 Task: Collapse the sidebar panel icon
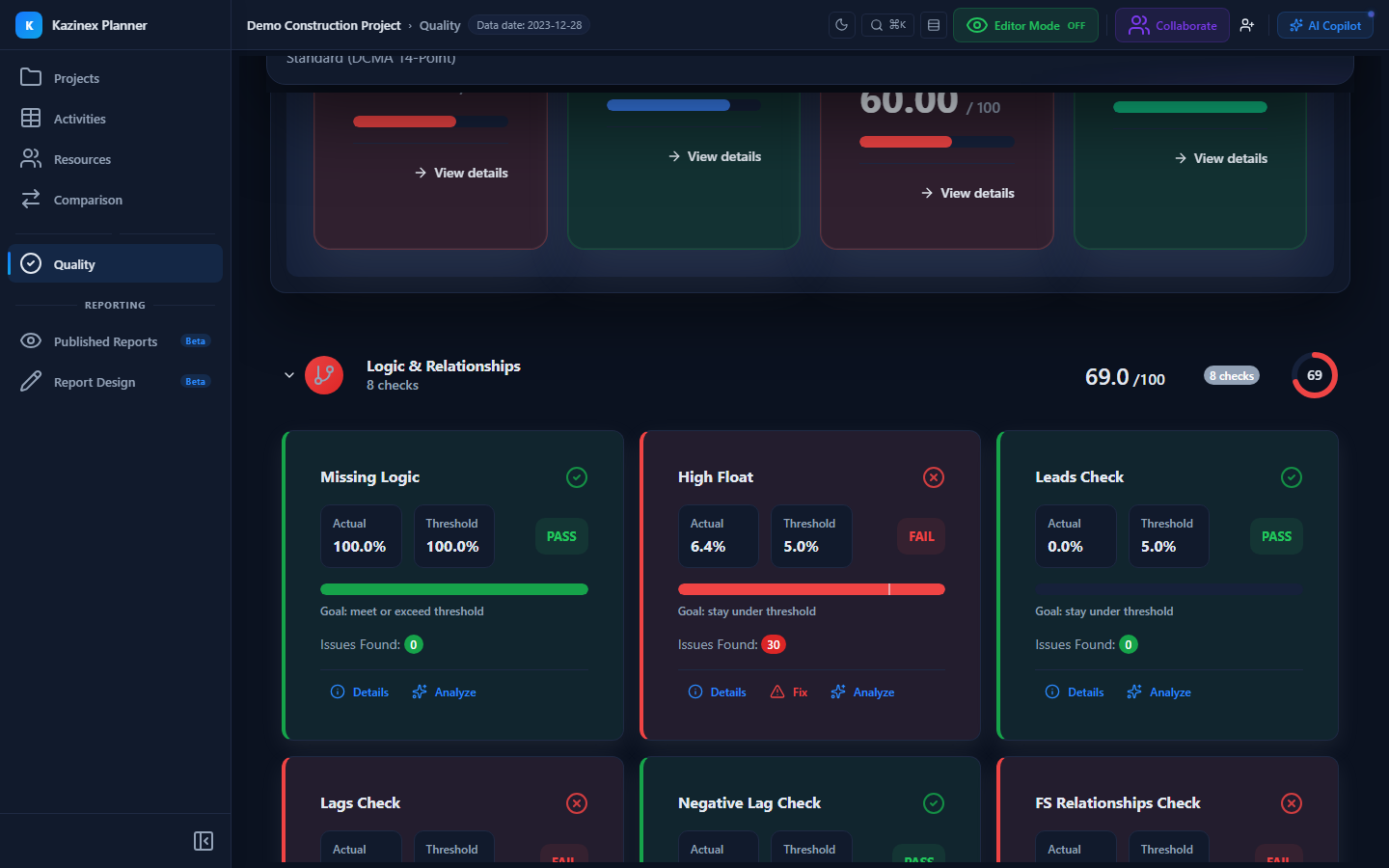pos(204,841)
